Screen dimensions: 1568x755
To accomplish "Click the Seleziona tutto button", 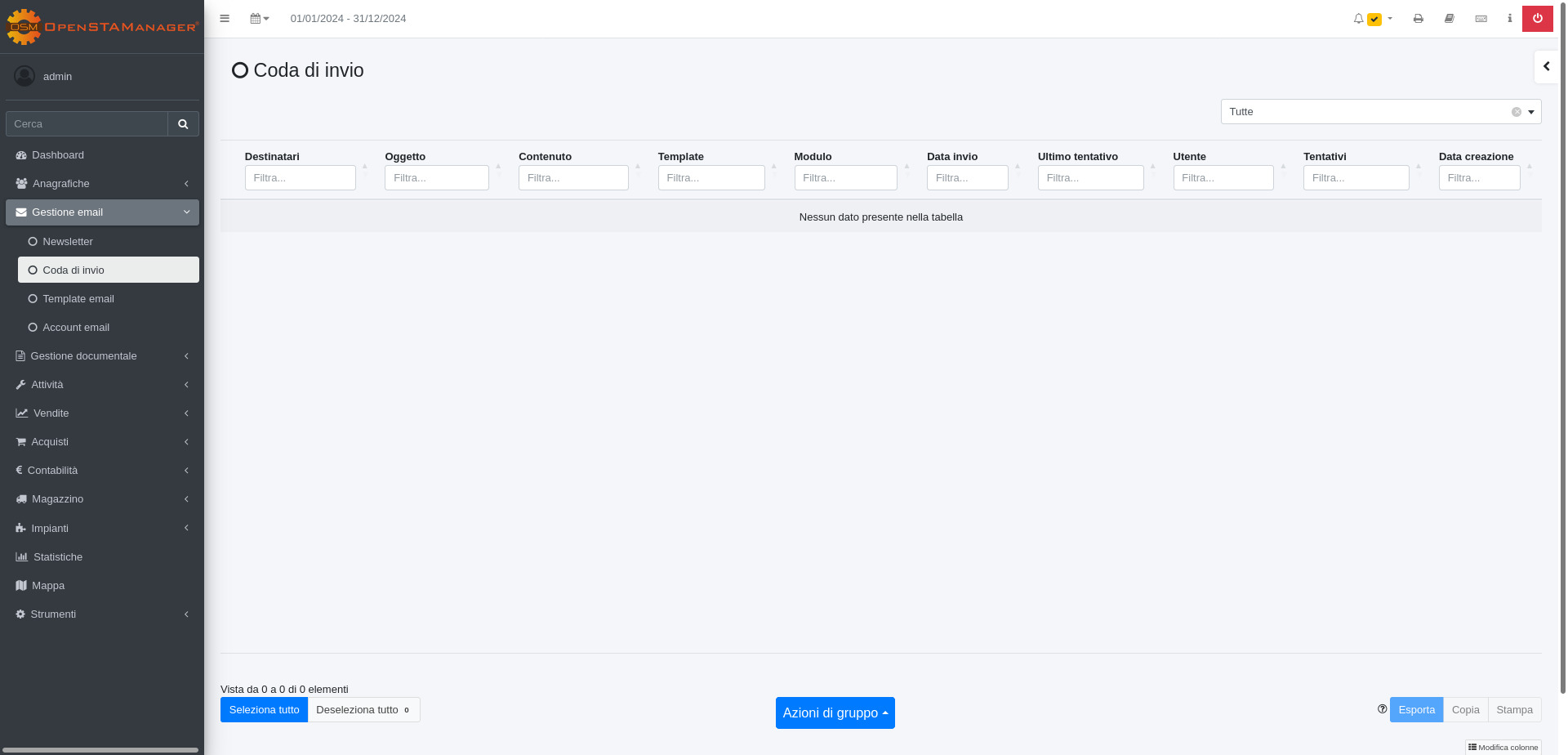I will click(264, 710).
